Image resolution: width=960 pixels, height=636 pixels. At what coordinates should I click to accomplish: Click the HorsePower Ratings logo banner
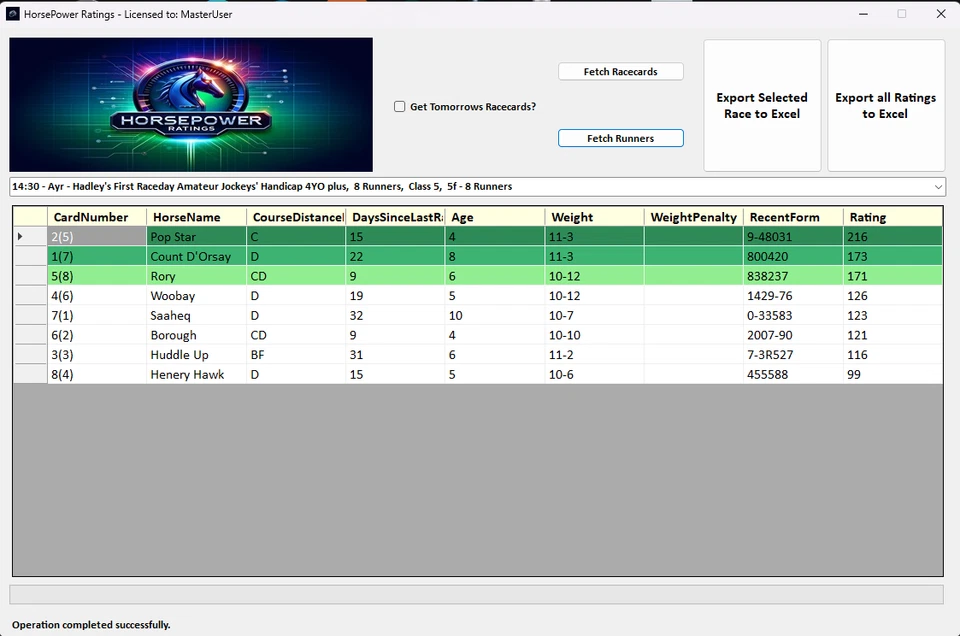click(190, 104)
